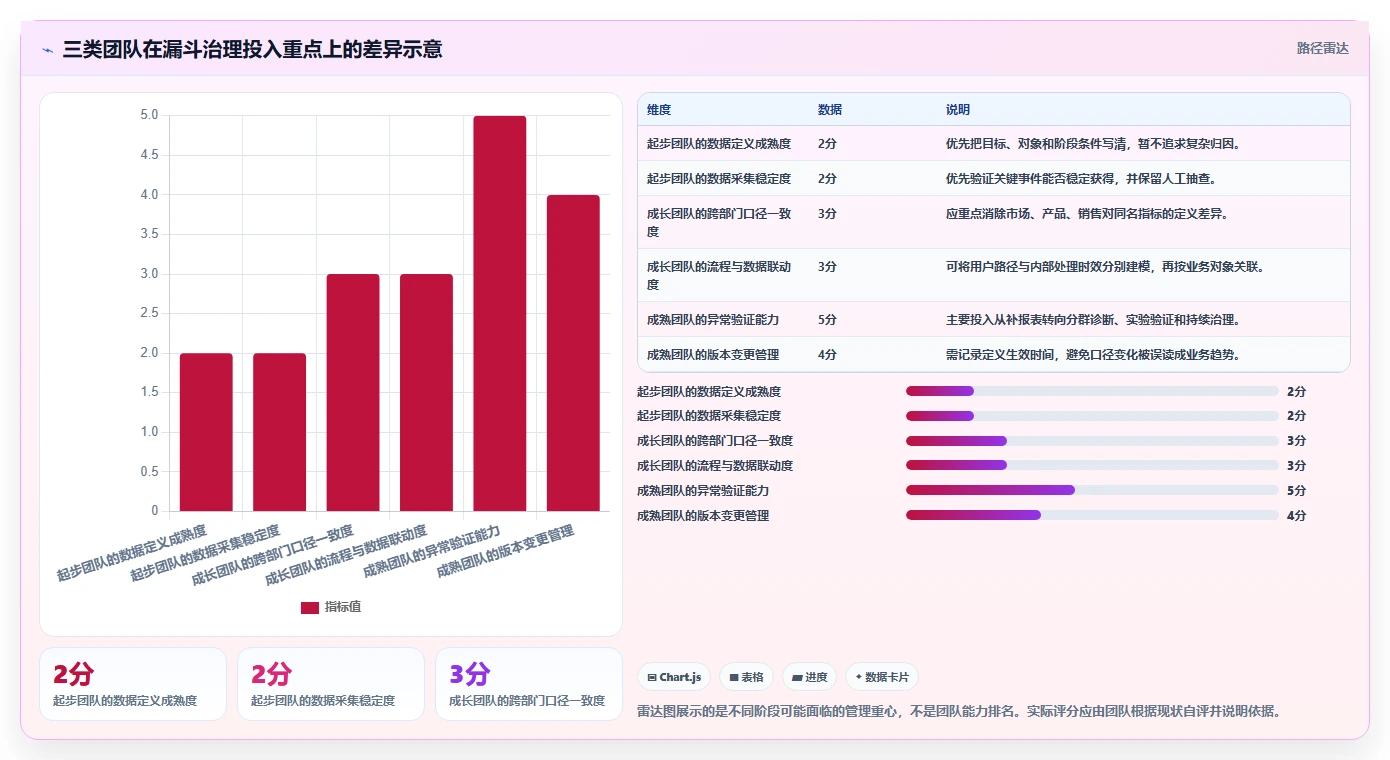Select the Chart.js tag
1390x760 pixels.
coord(674,677)
